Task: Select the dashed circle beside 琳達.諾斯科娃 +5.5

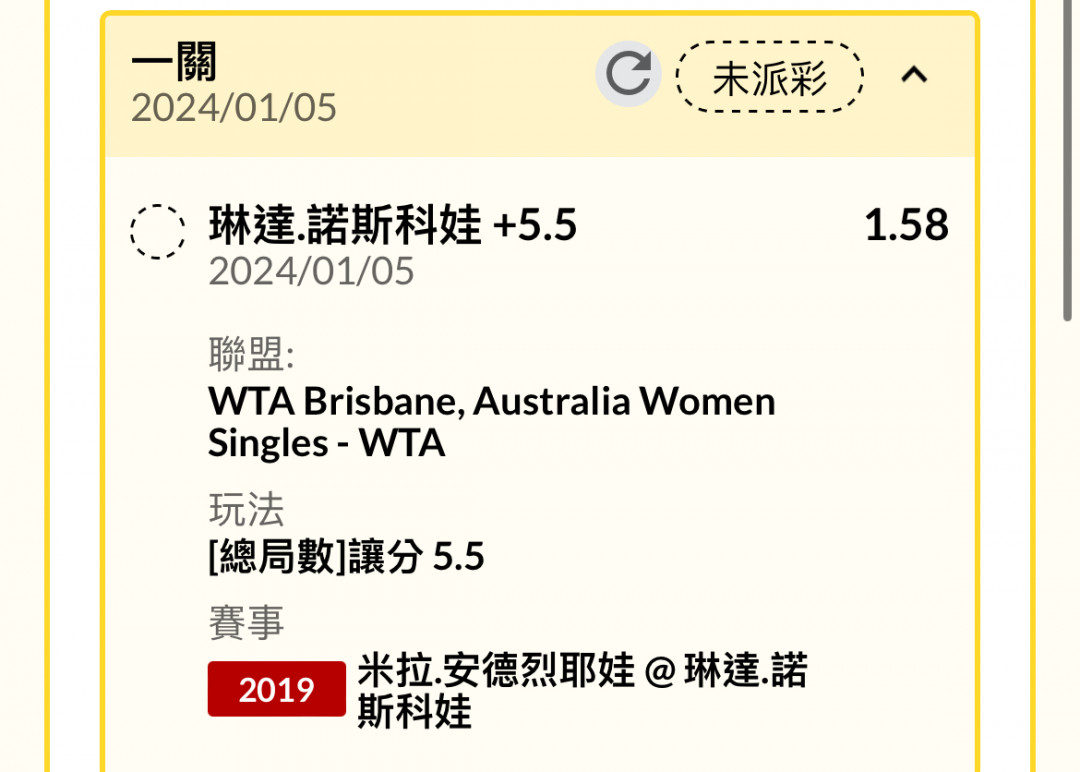Action: (x=158, y=231)
